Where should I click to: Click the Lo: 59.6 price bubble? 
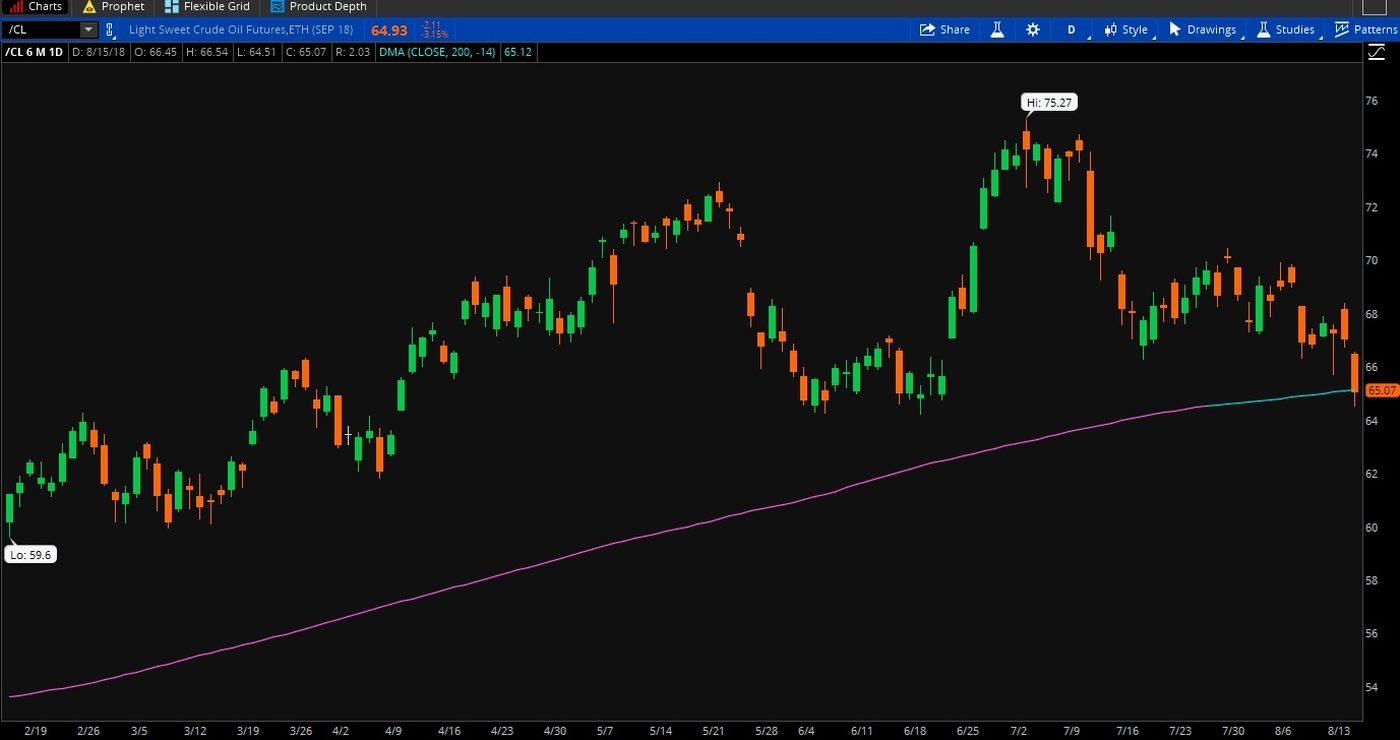point(30,554)
